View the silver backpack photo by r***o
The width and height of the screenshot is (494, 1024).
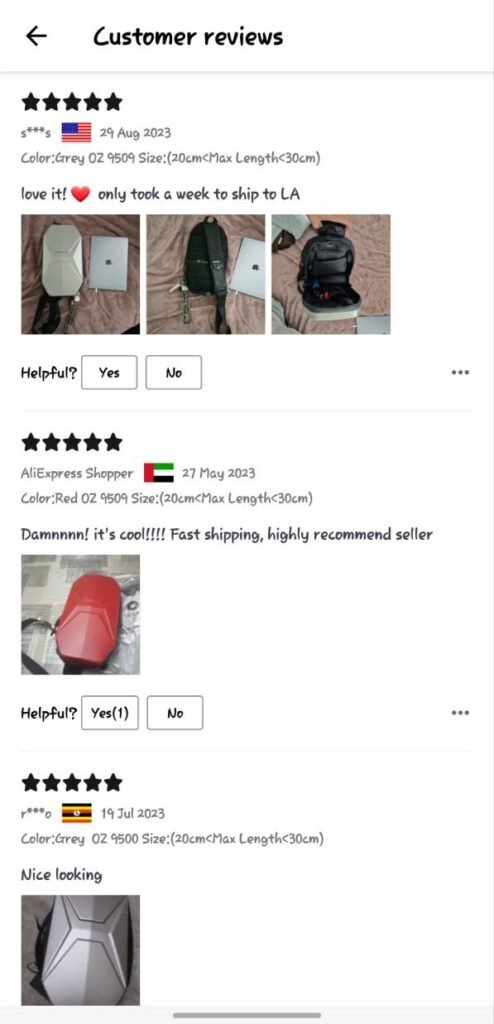80,950
